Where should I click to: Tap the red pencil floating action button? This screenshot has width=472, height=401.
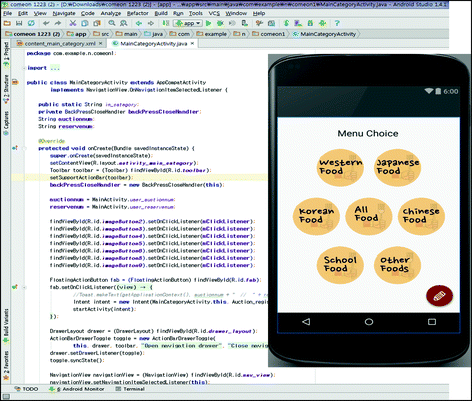pyautogui.click(x=439, y=296)
